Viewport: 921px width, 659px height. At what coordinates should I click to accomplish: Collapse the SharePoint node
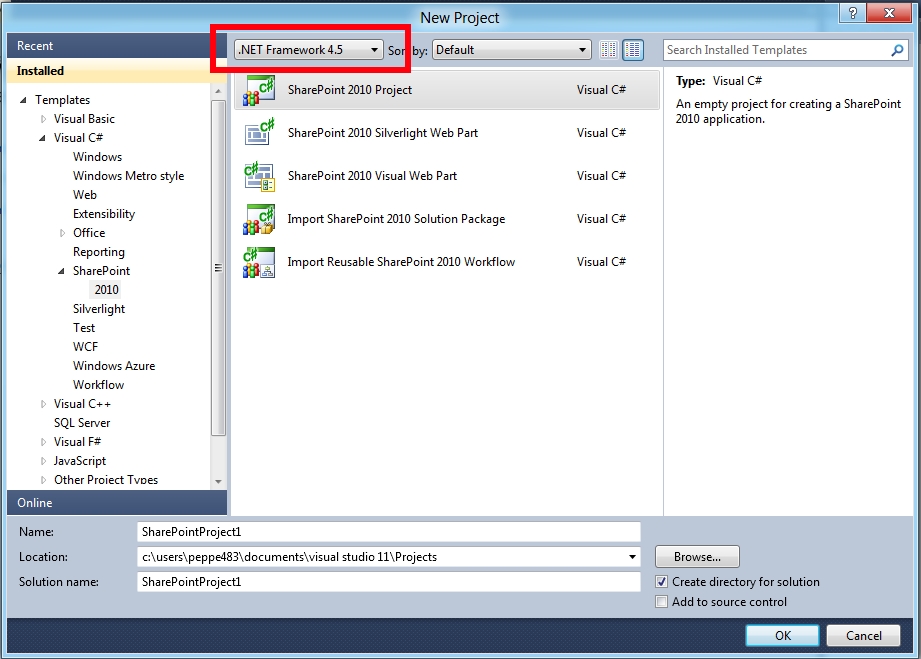click(x=61, y=271)
